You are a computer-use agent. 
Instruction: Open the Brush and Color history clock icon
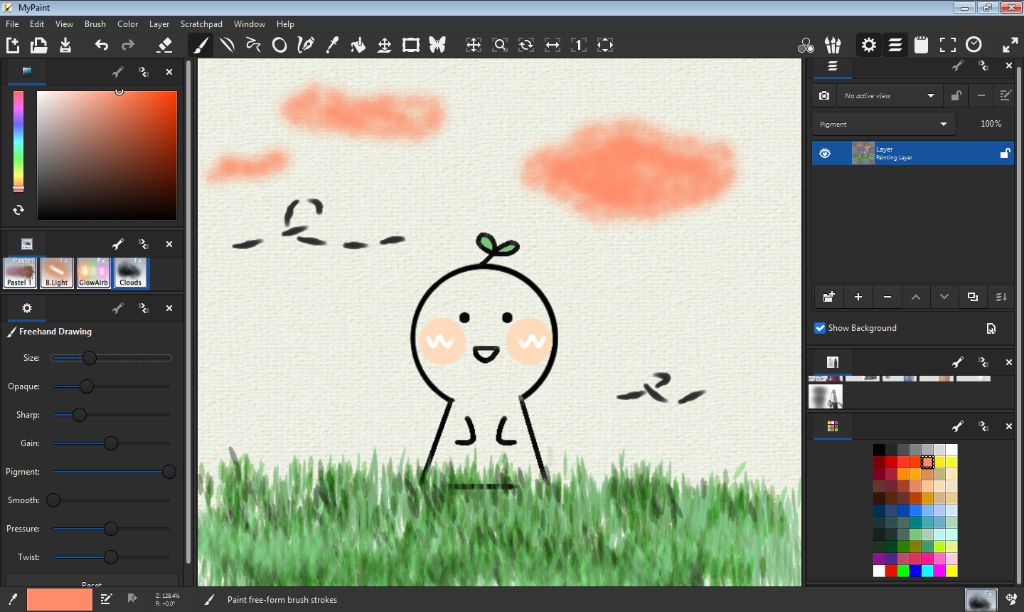point(974,45)
